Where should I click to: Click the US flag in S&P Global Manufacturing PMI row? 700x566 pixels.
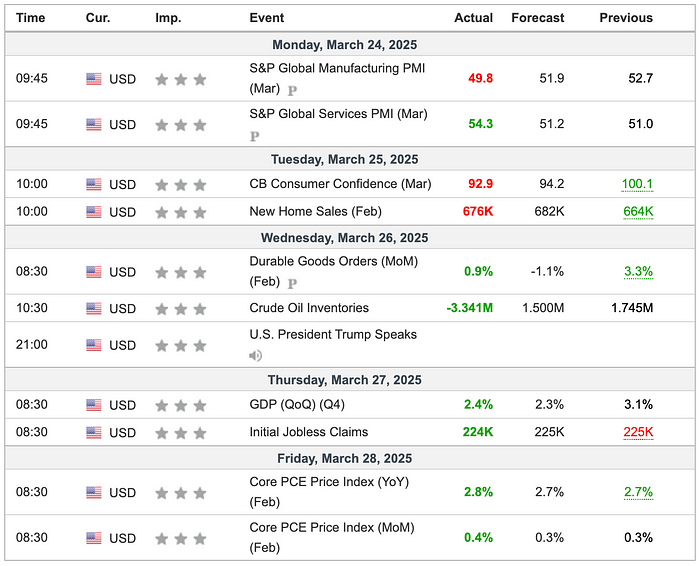pos(94,79)
